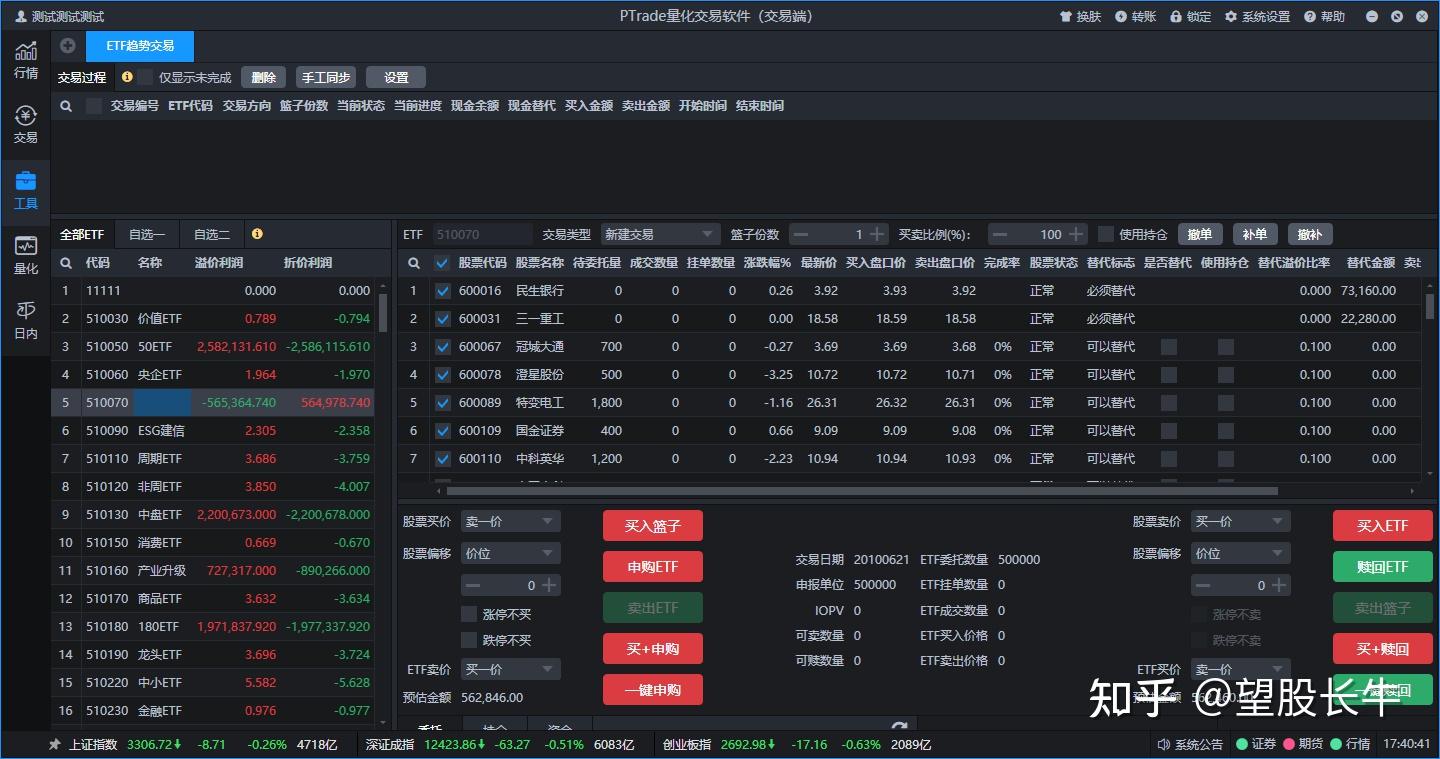This screenshot has height=759, width=1440.
Task: Click the green 赎回ETF button
Action: click(1382, 567)
